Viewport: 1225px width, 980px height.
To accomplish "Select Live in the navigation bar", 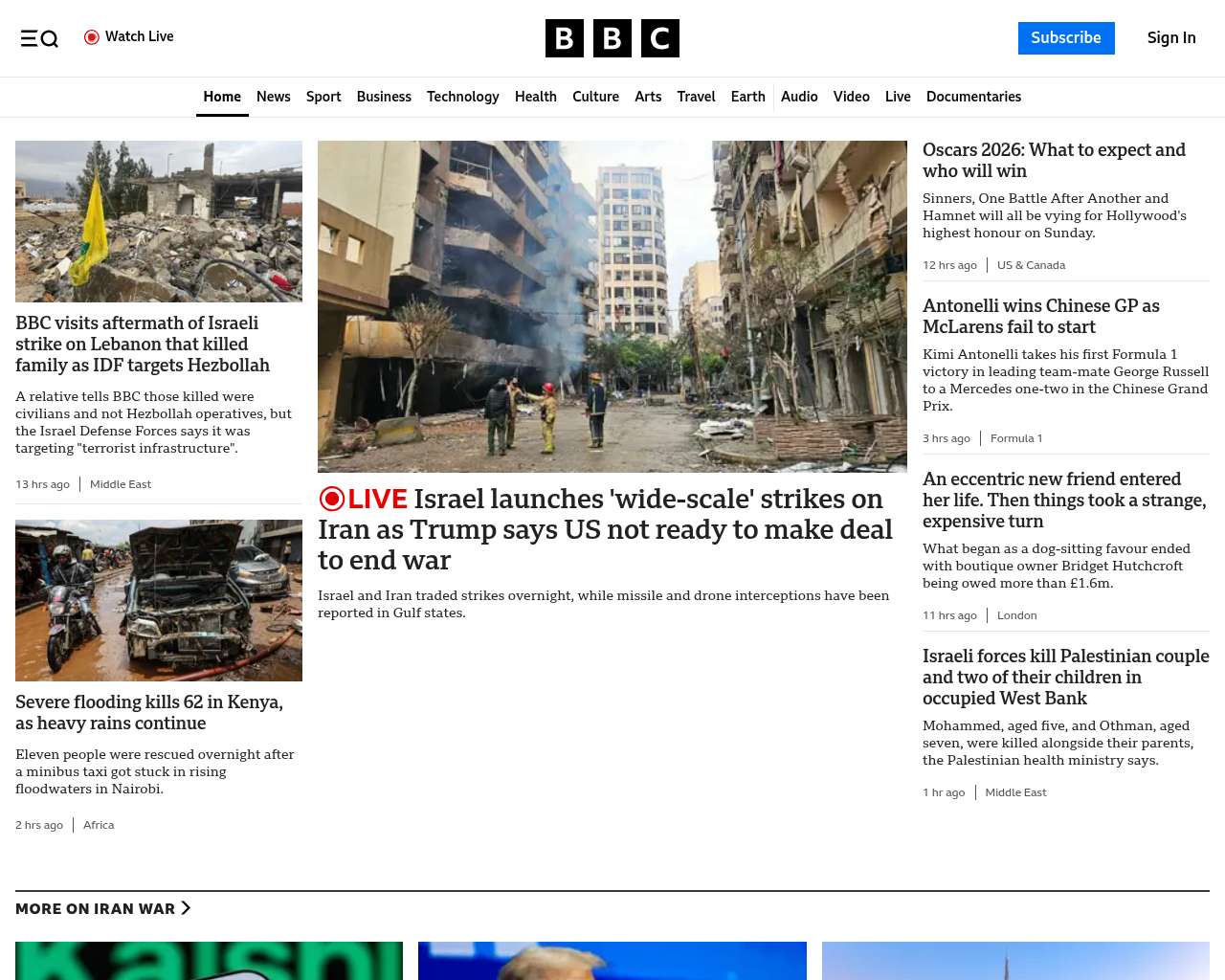I will coord(898,97).
